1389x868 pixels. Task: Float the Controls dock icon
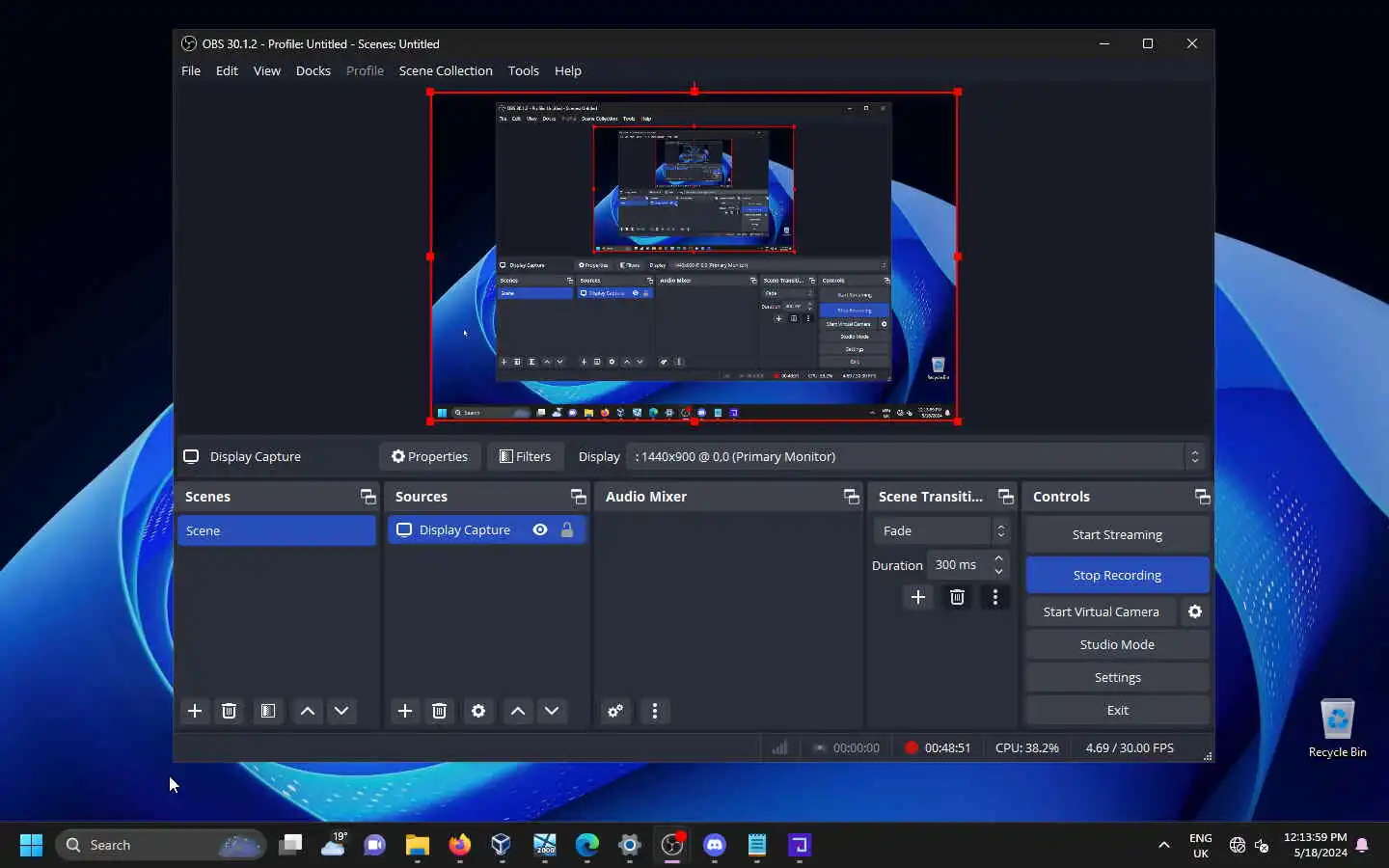[x=1202, y=497]
